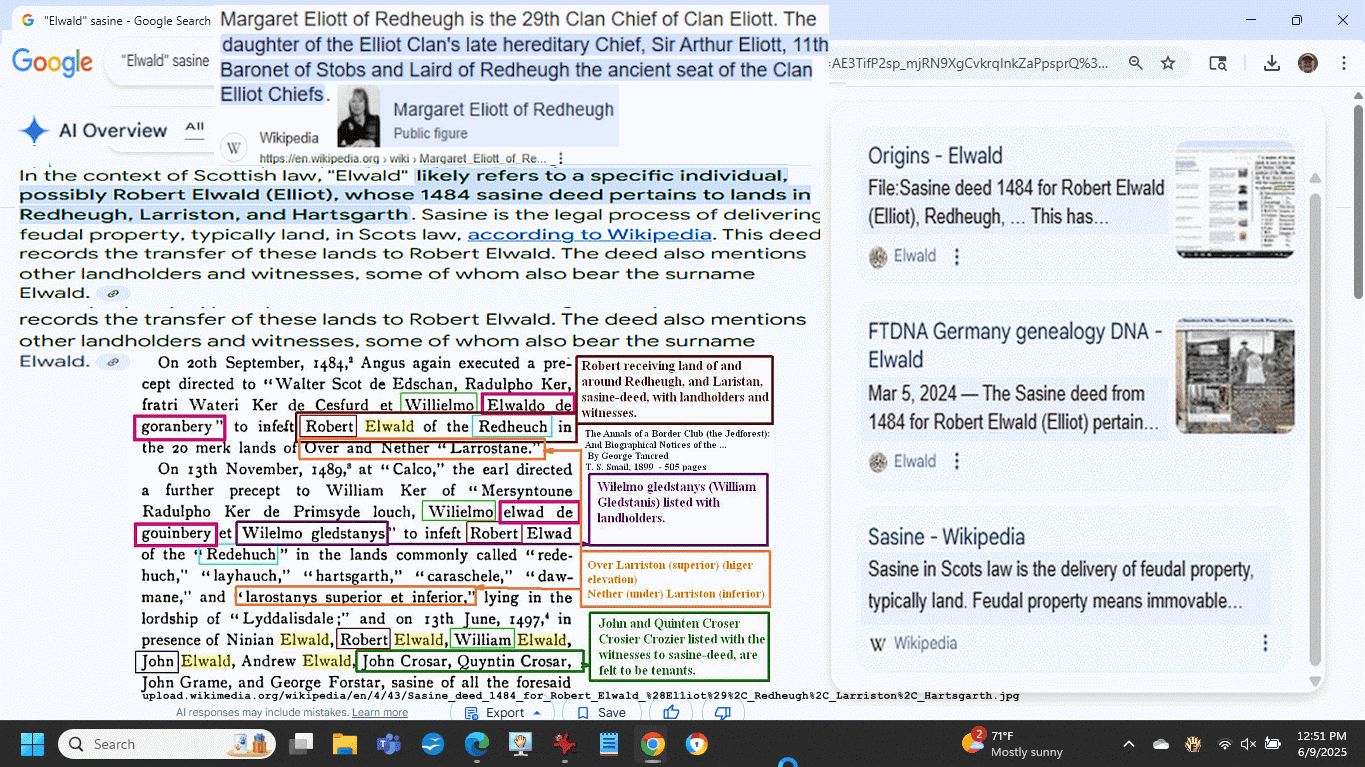Click the 'Wikipedia' source label on the Sasine card

925,643
